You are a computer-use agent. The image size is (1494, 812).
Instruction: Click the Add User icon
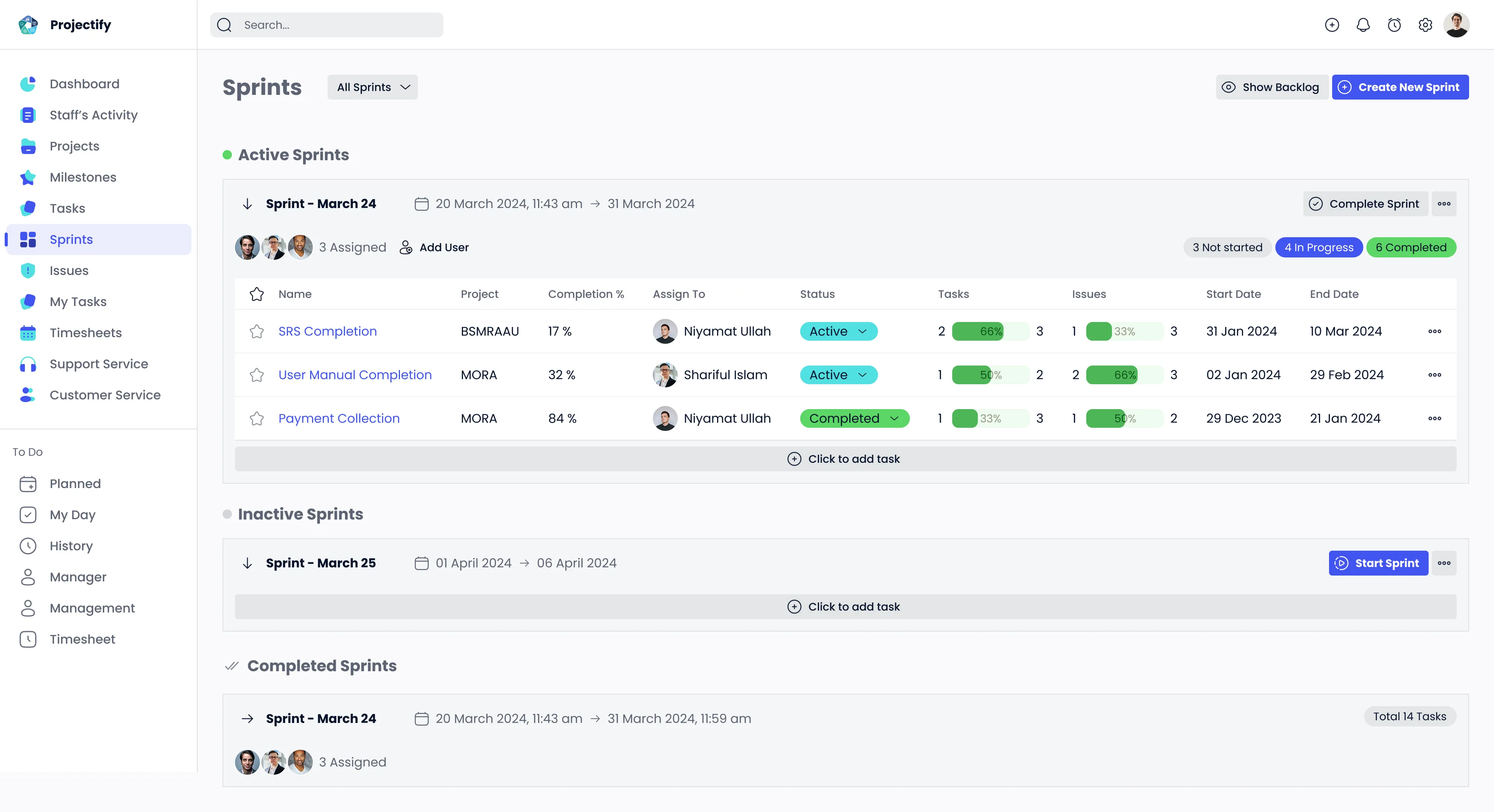pos(406,247)
